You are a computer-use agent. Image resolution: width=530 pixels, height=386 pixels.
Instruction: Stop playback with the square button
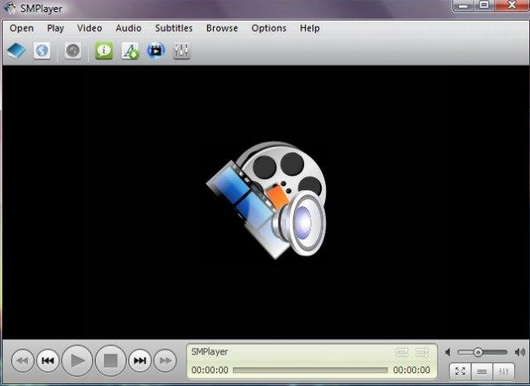(111, 361)
